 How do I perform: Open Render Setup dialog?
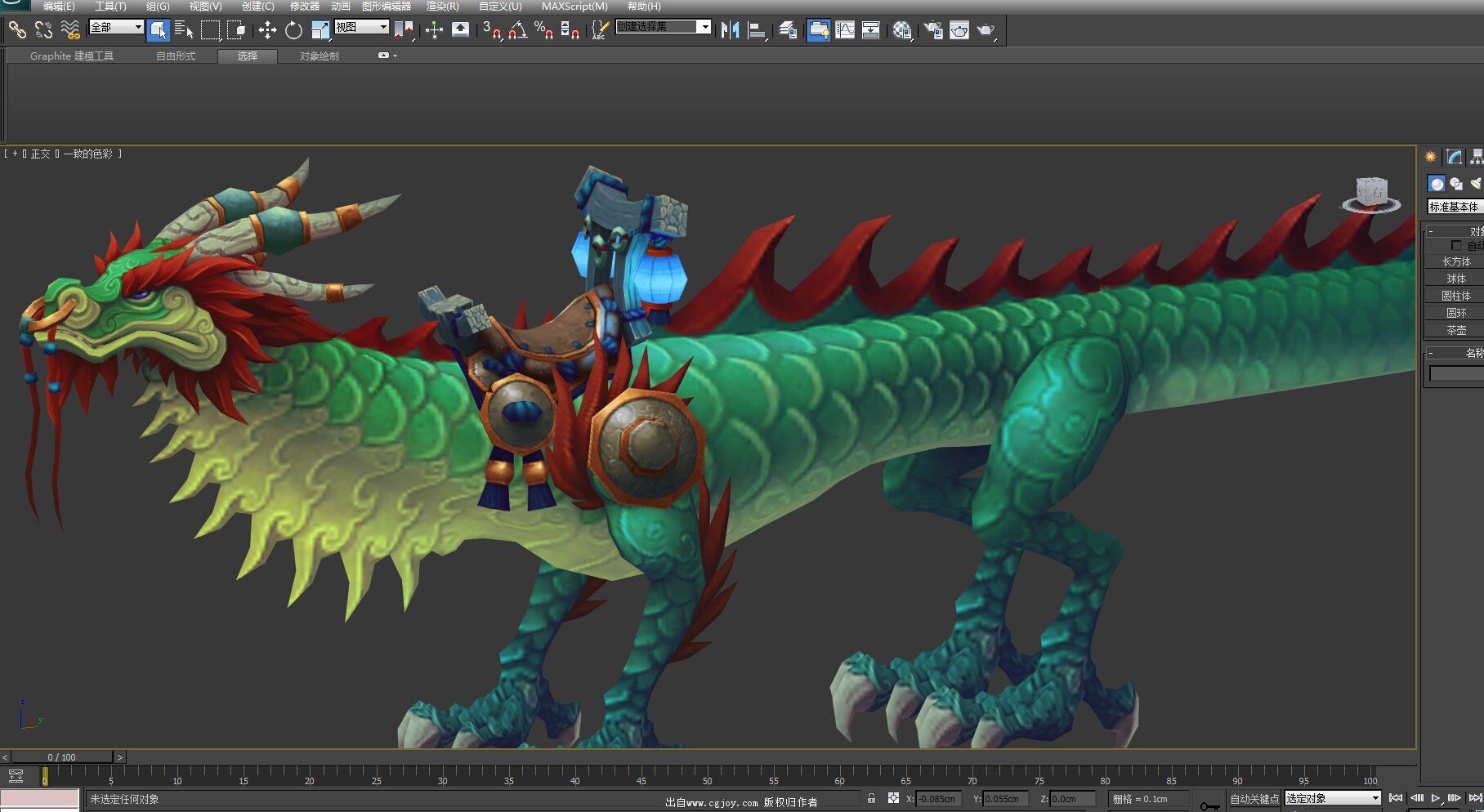click(933, 30)
